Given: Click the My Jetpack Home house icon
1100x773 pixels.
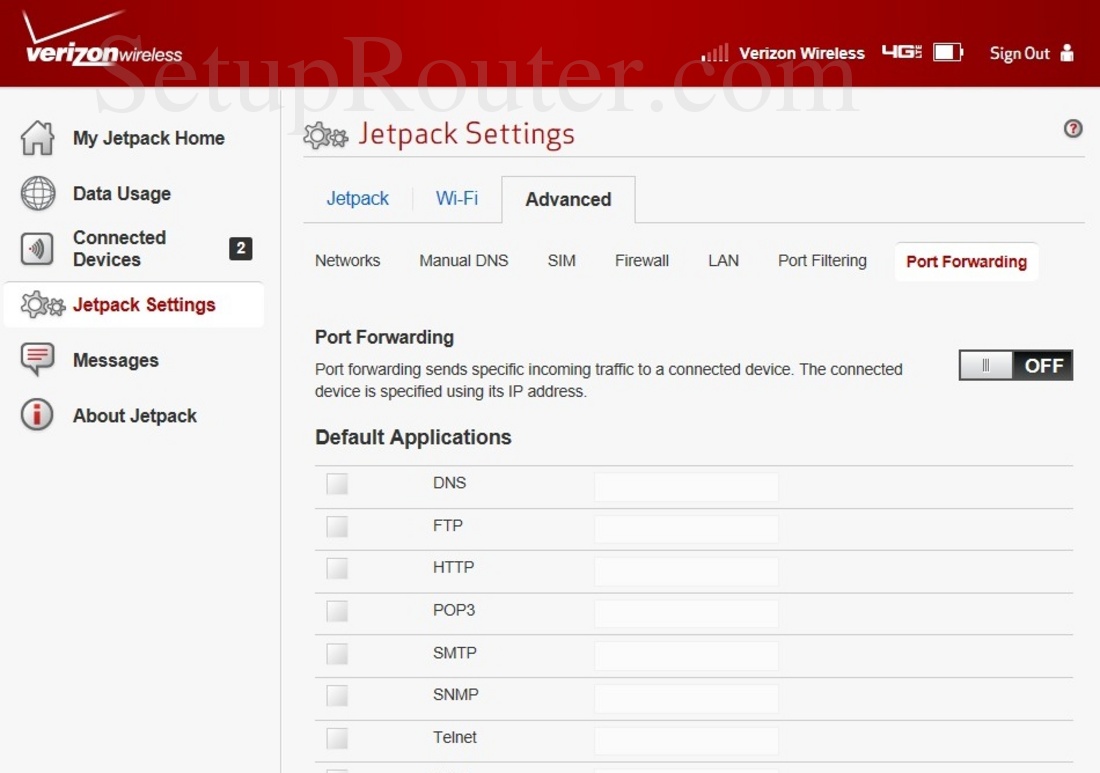Looking at the screenshot, I should [38, 138].
